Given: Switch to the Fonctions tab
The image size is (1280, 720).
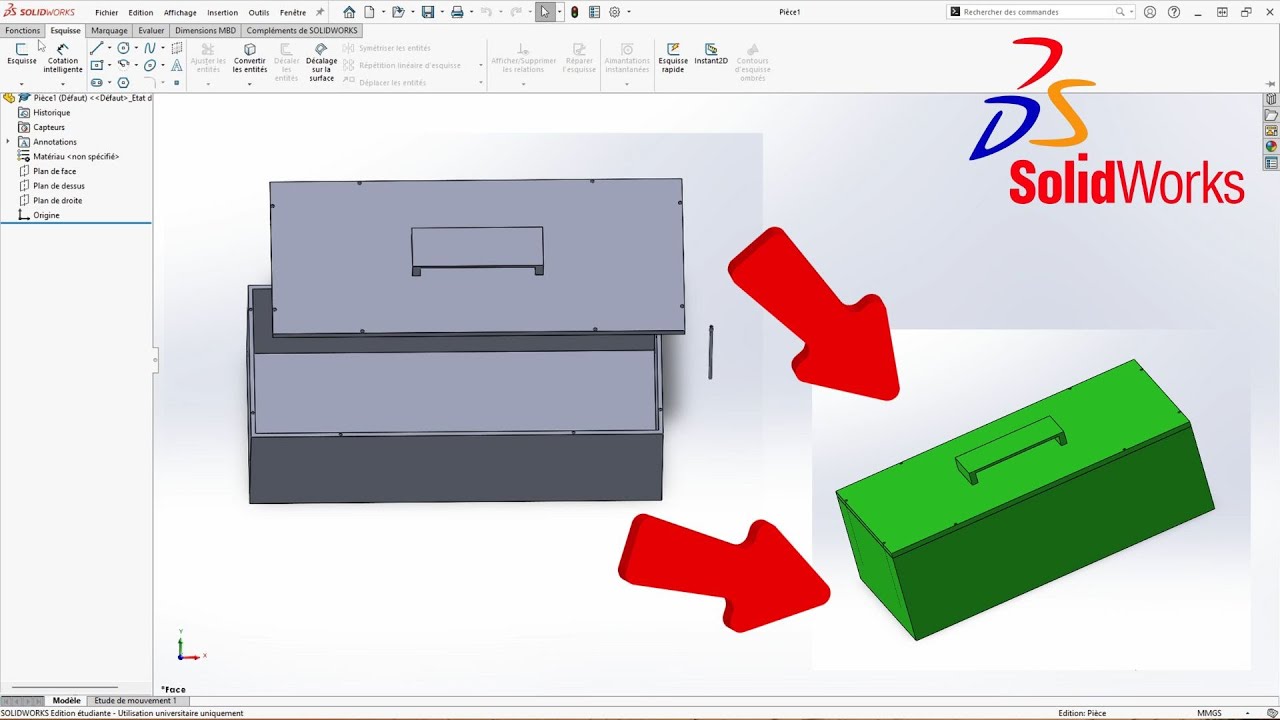Looking at the screenshot, I should (22, 31).
